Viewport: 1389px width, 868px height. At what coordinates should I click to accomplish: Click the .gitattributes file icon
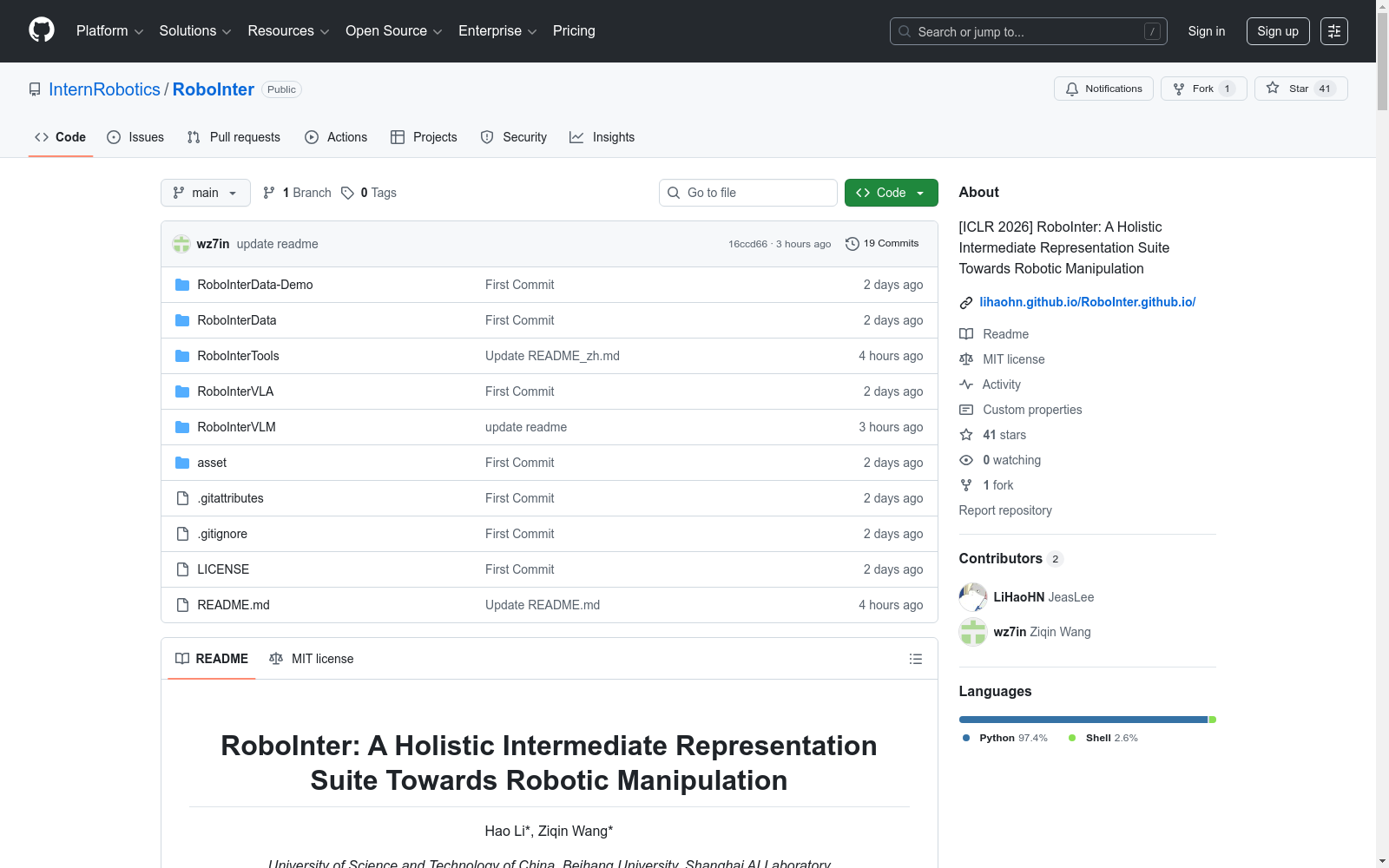[182, 498]
